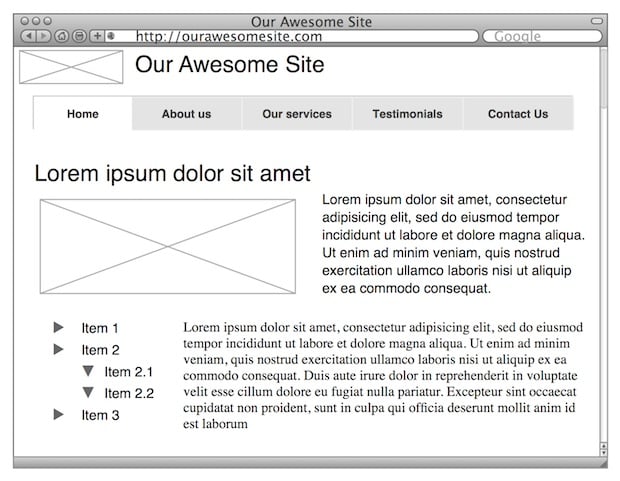Collapse the Item 2.1 disclosure triangle
620x481 pixels.
[x=88, y=371]
